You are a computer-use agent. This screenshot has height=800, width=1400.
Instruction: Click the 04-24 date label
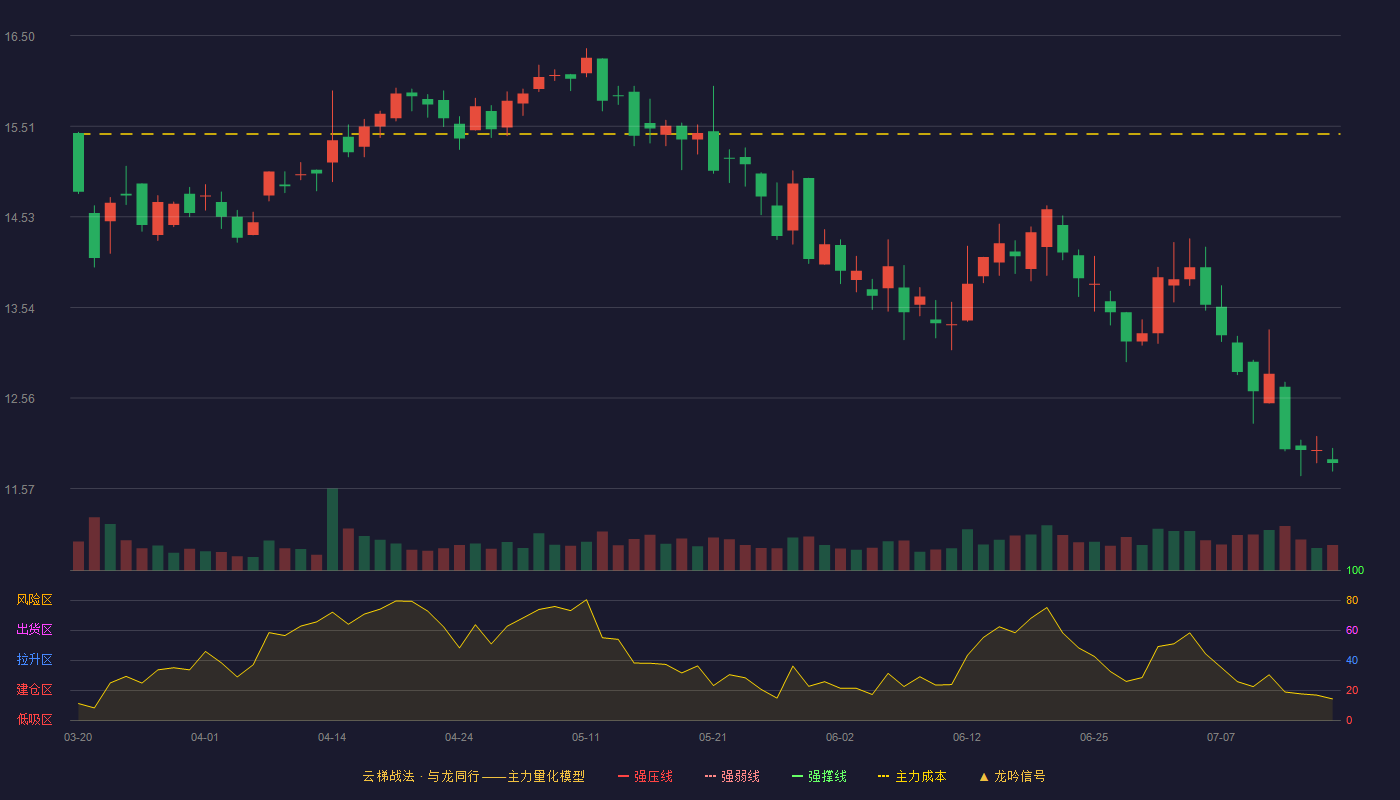tap(459, 737)
